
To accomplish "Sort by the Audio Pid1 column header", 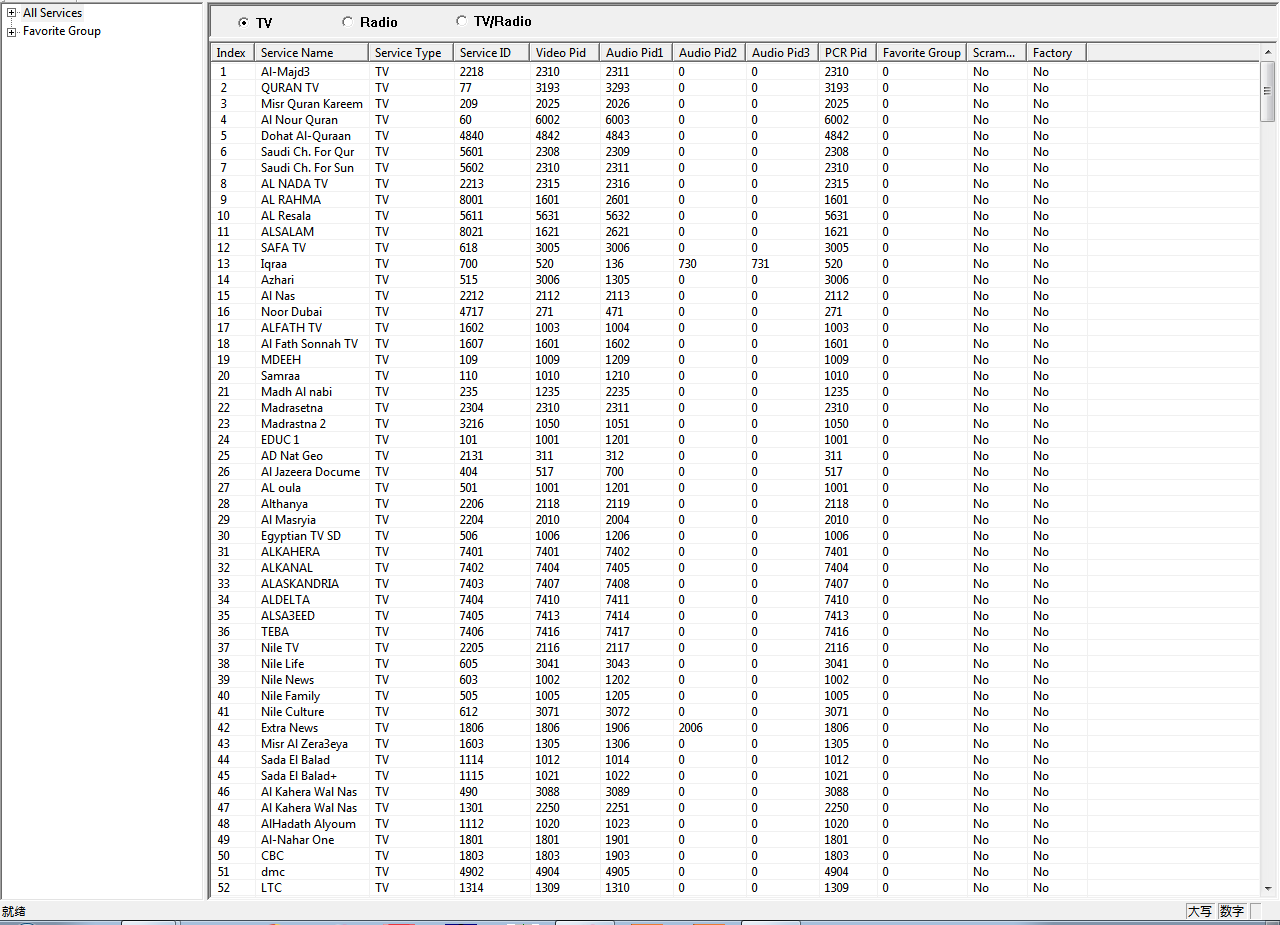I will pyautogui.click(x=636, y=52).
